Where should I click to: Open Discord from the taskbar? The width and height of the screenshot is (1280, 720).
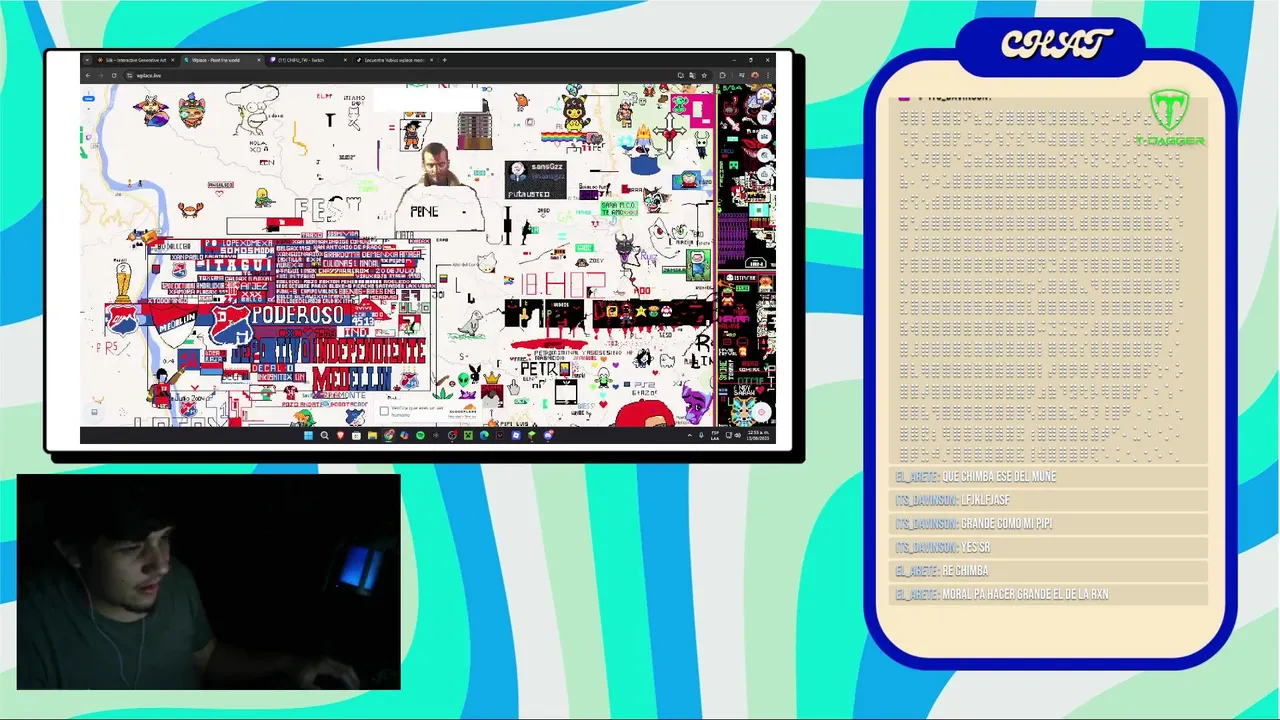point(548,436)
